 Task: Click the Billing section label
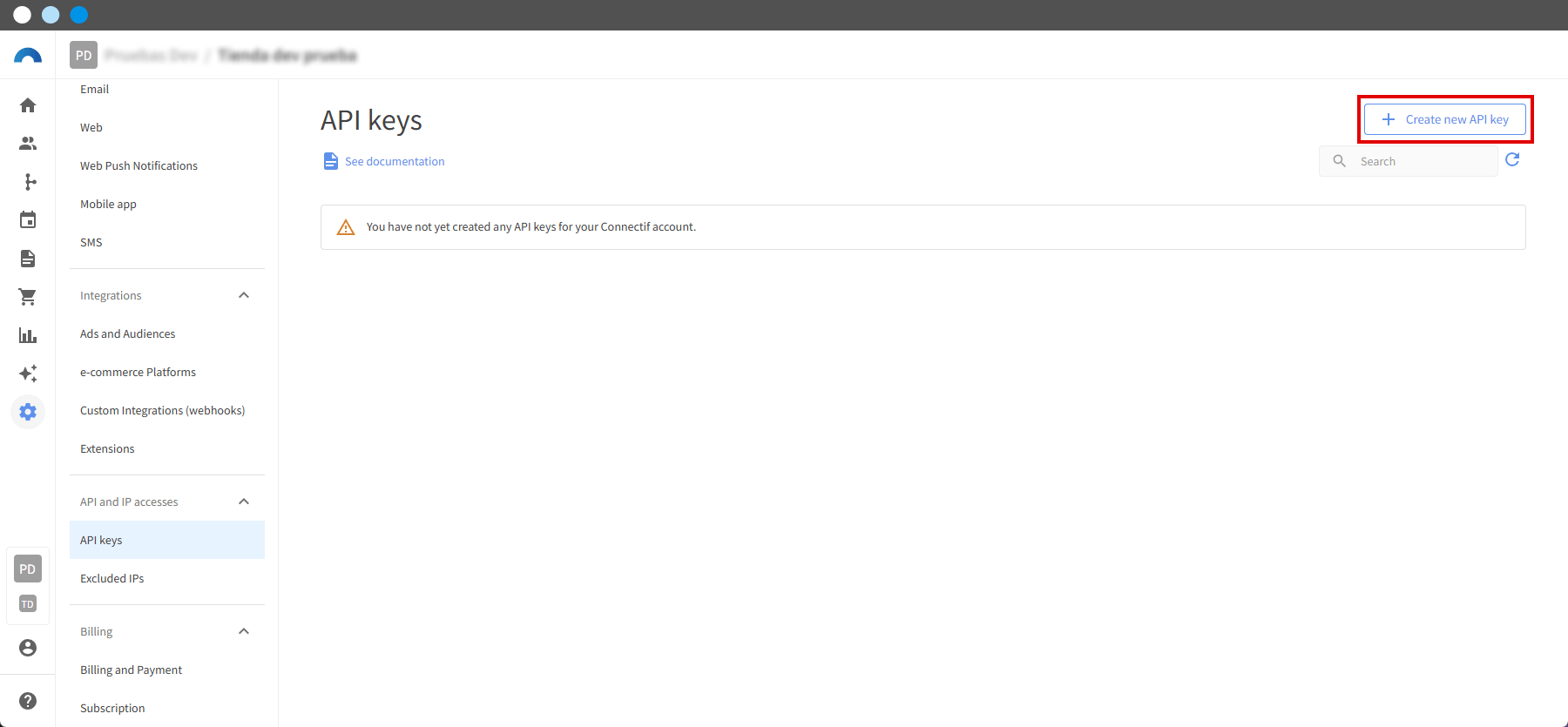coord(97,631)
